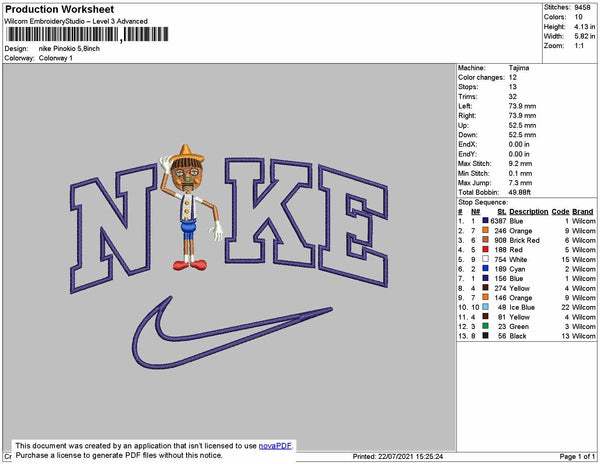Screen dimensions: 600x464
Task: Click the 'Stop Sequence:' heading
Action: 483,202
